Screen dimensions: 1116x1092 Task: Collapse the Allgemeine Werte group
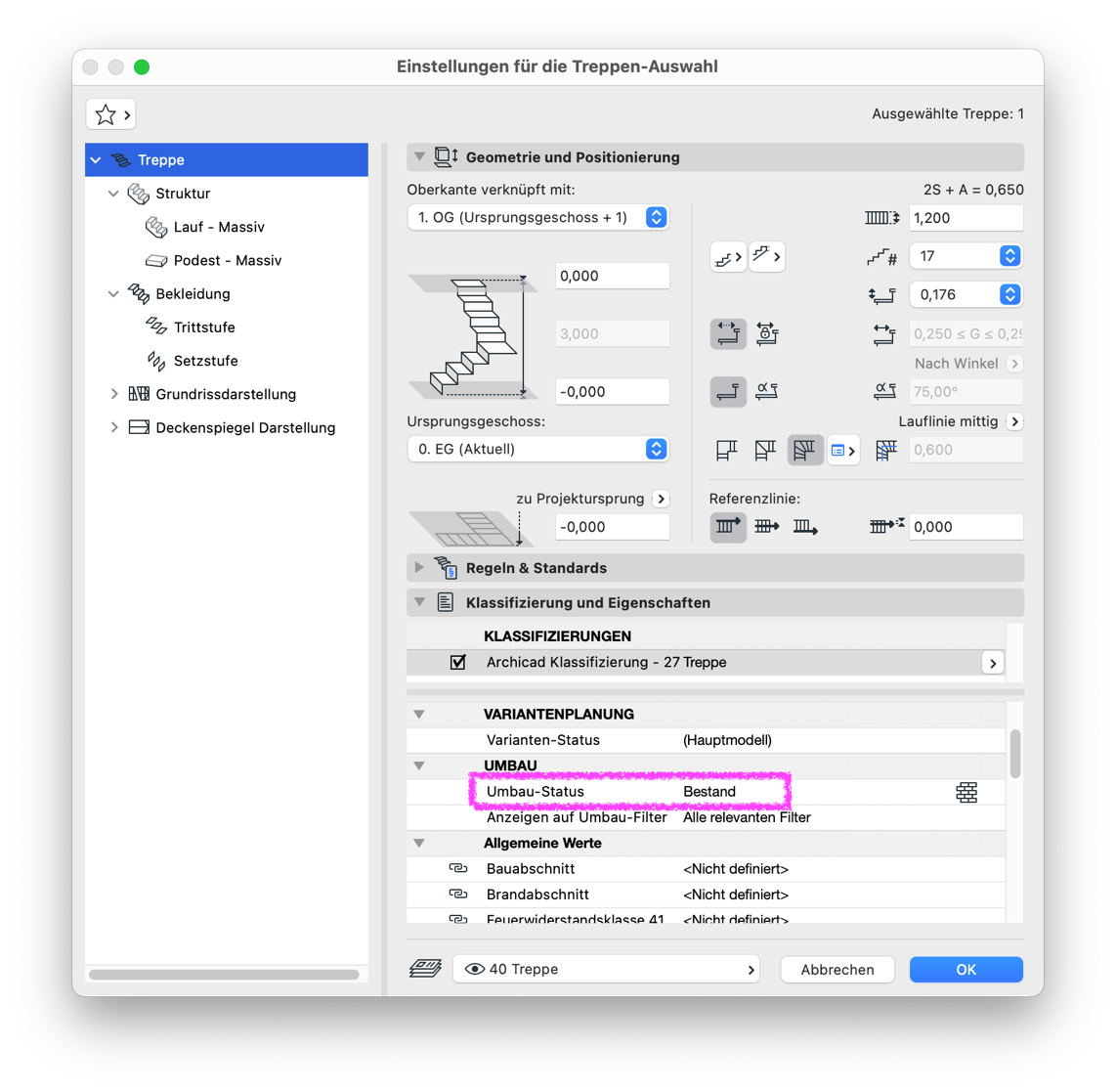coord(419,843)
